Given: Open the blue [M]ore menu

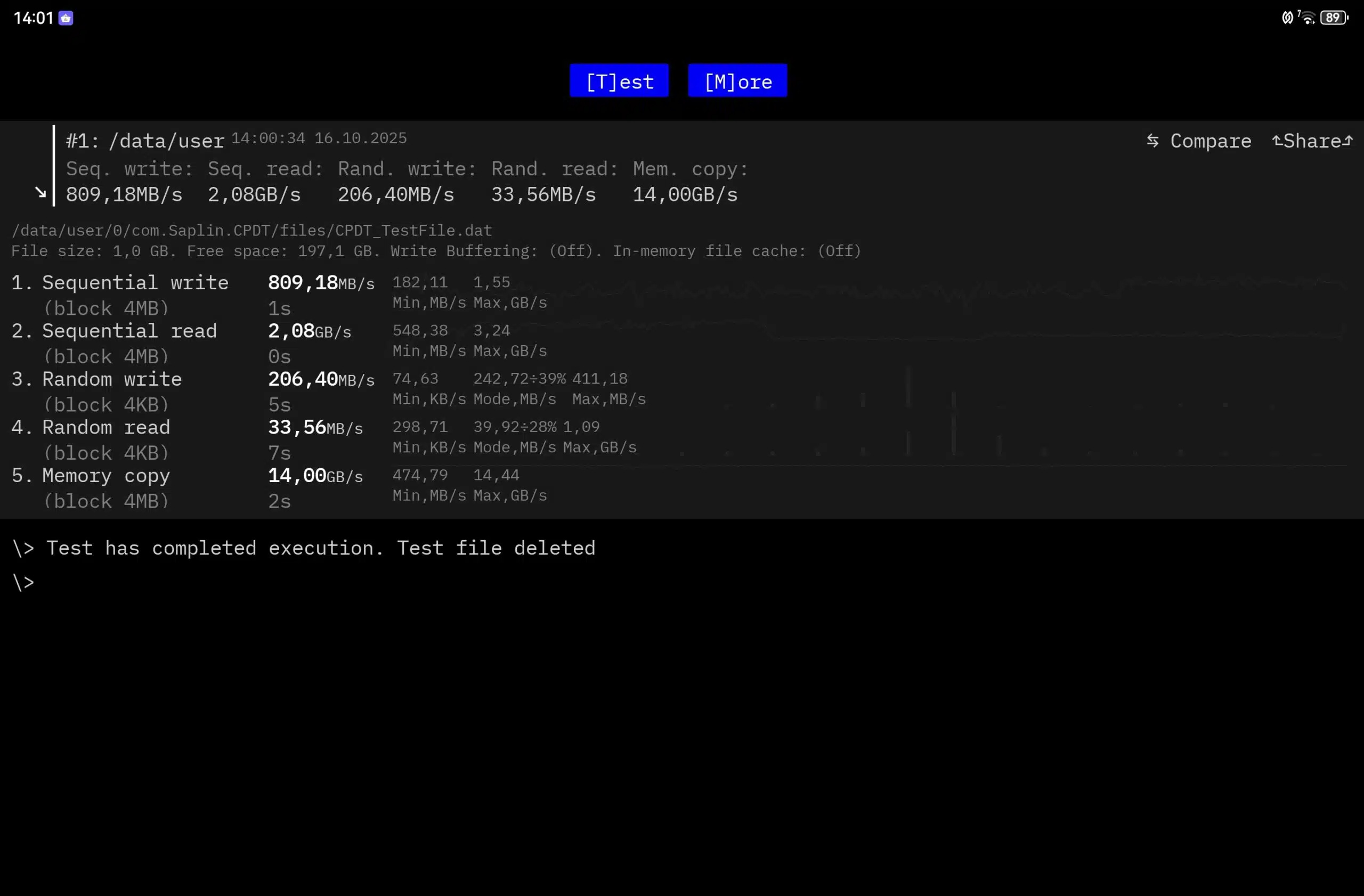Looking at the screenshot, I should 737,81.
